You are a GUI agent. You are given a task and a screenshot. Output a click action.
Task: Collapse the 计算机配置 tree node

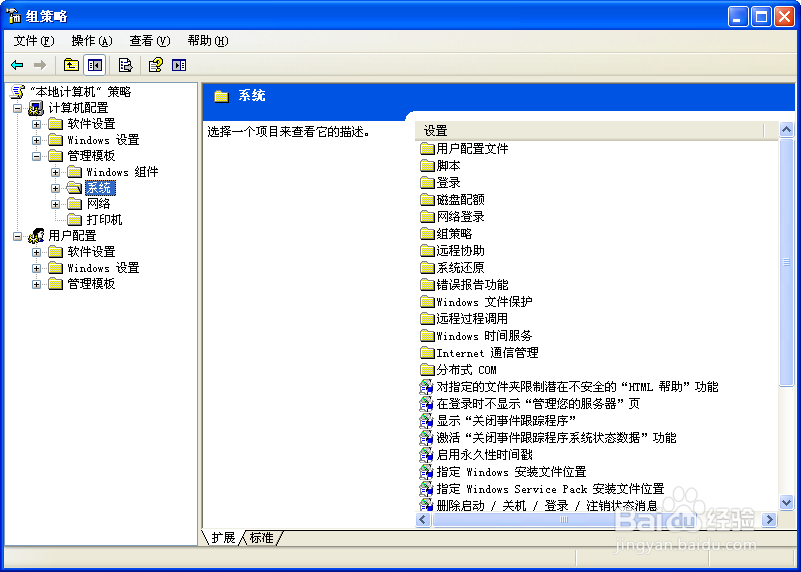[x=17, y=108]
